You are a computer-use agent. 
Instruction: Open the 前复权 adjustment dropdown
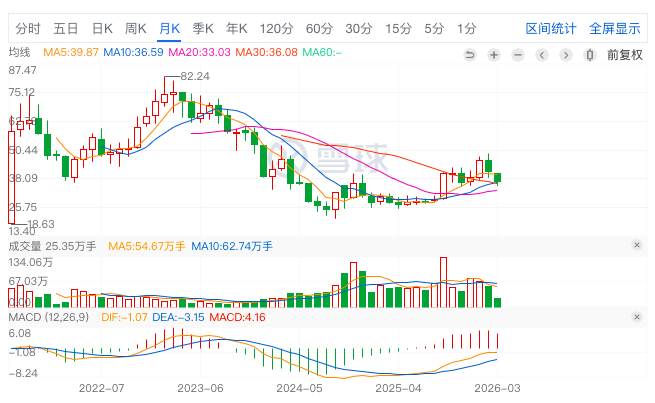pyautogui.click(x=624, y=54)
